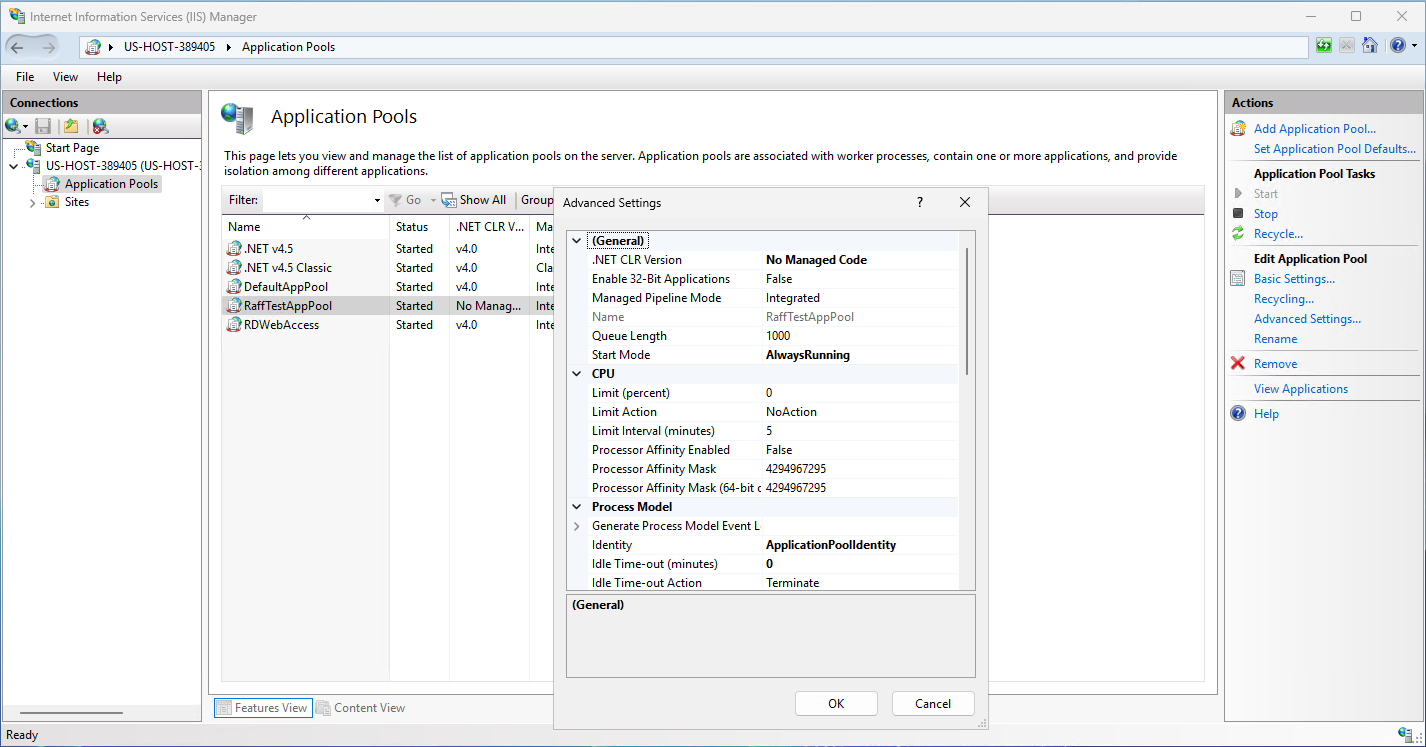
Task: Select Processor Affinity Enabled property
Action: [x=660, y=450]
